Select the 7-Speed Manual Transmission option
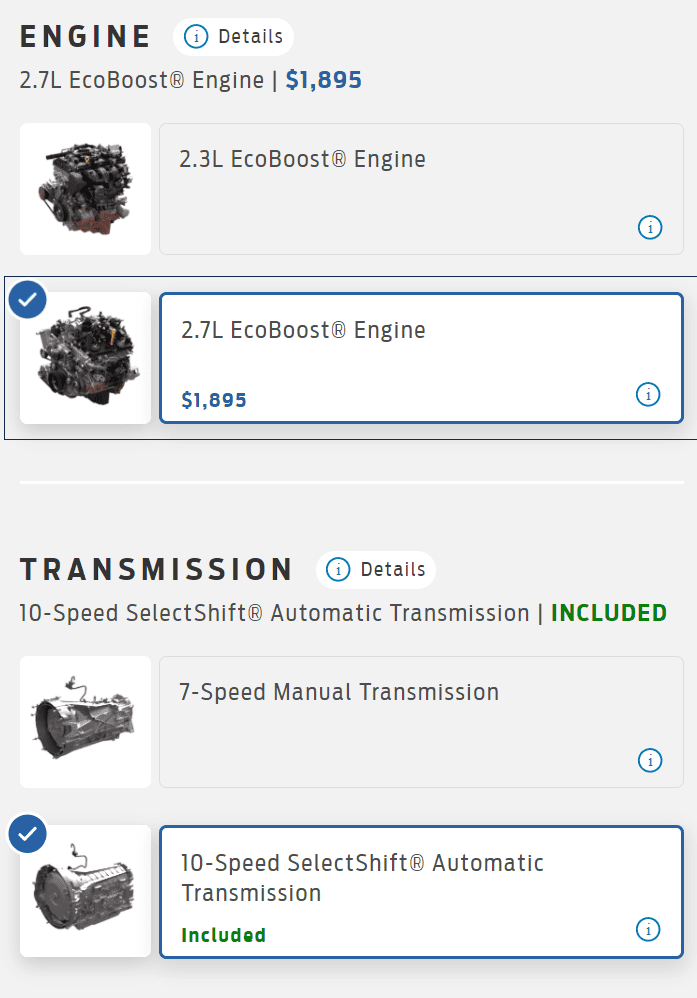This screenshot has width=697, height=998. (x=421, y=722)
